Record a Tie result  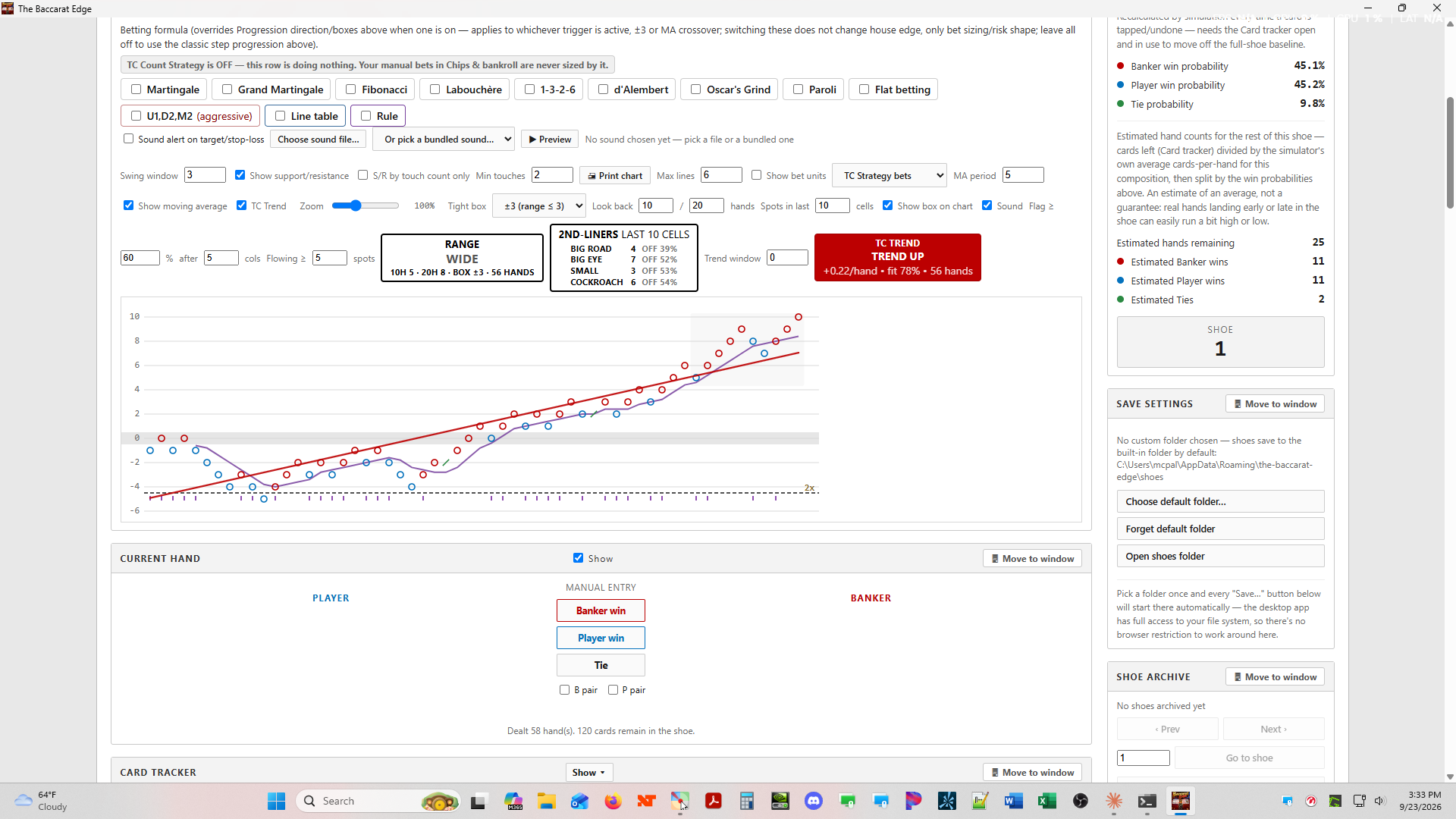pos(601,665)
